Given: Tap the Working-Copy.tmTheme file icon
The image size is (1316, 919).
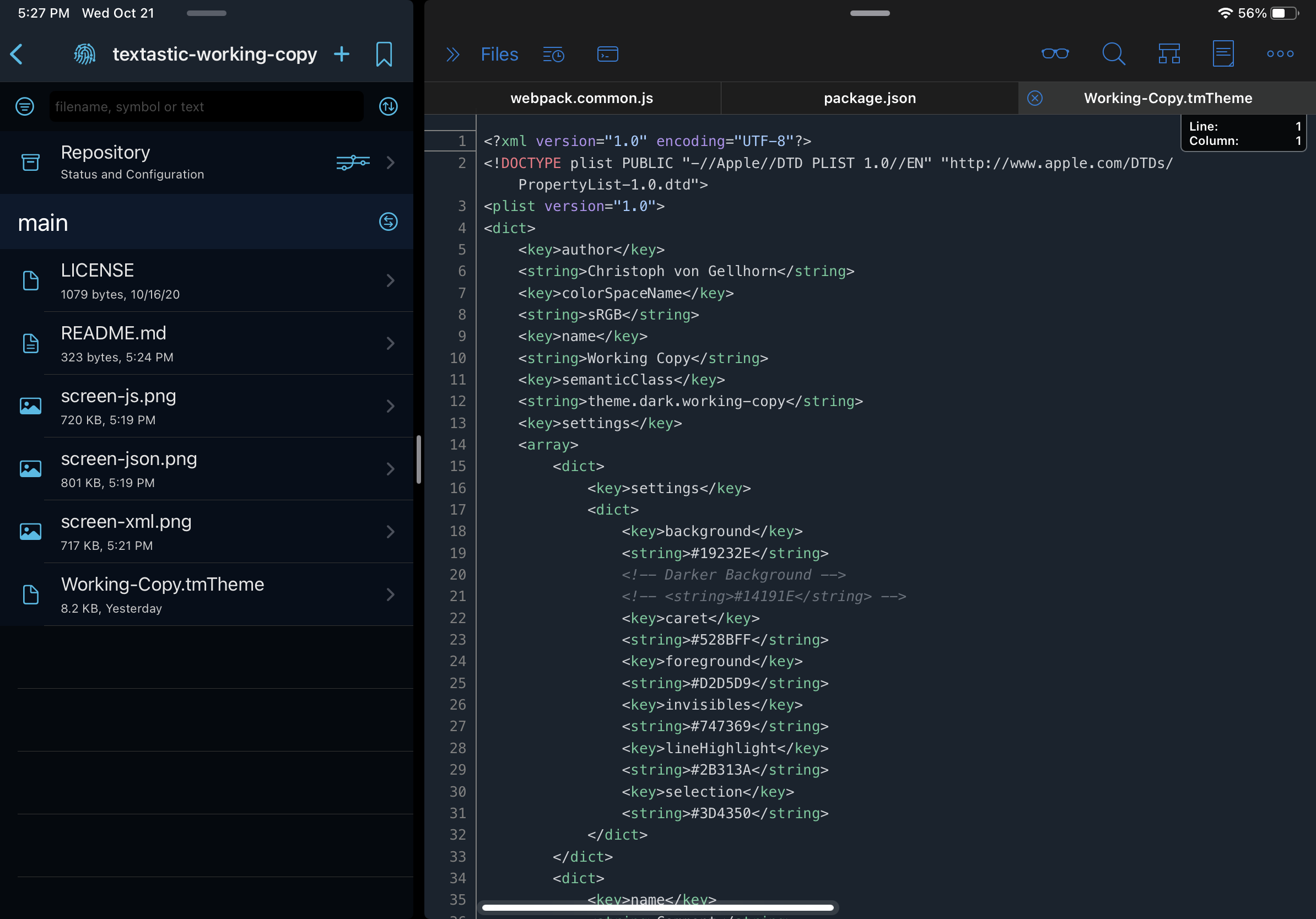Looking at the screenshot, I should pos(30,594).
